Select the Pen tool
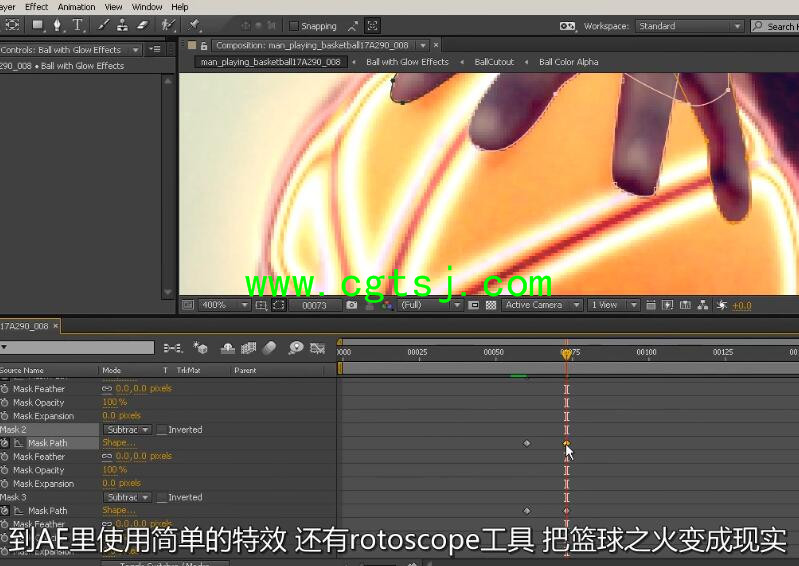 57,25
